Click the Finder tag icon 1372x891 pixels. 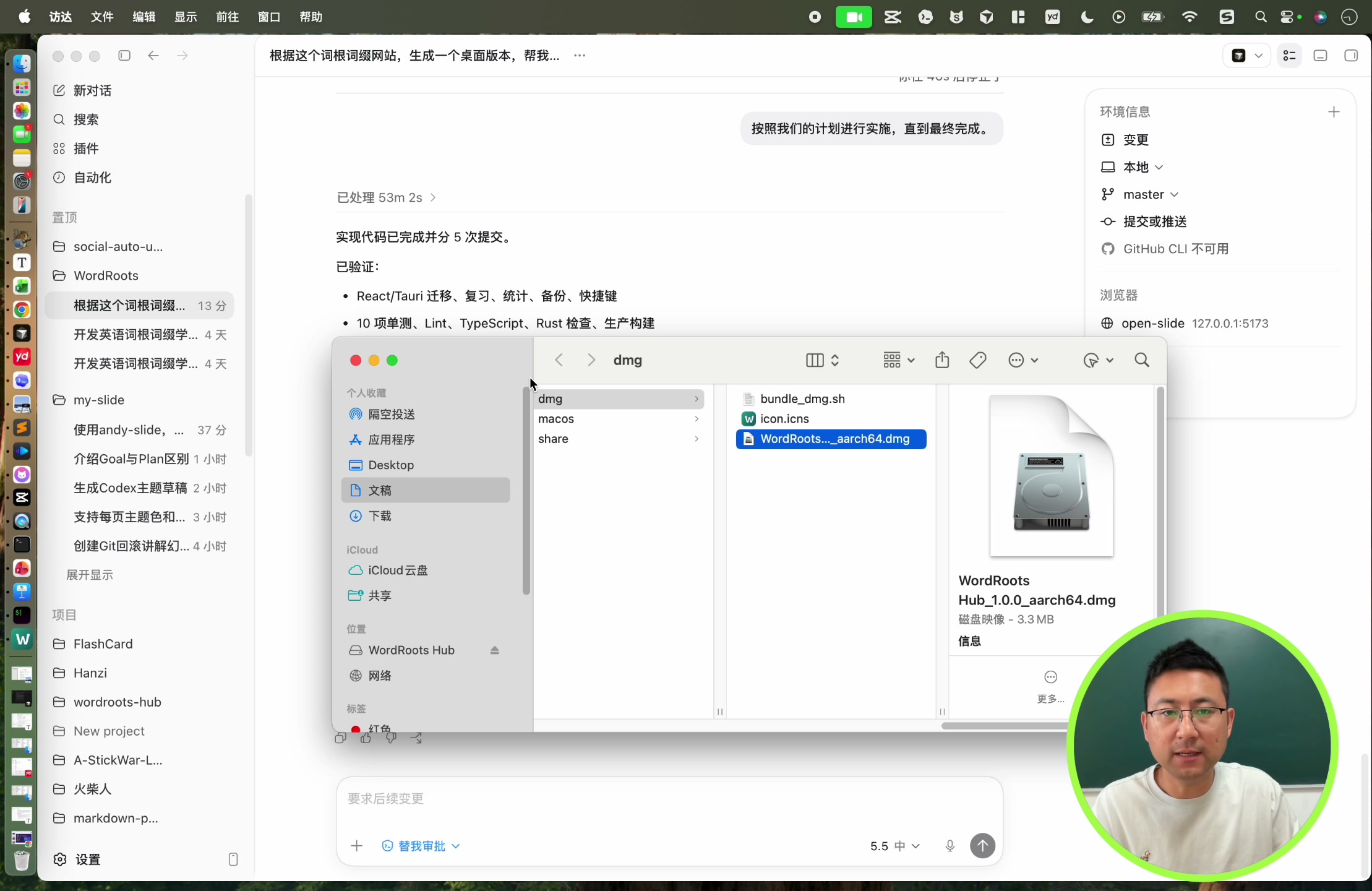(x=978, y=360)
